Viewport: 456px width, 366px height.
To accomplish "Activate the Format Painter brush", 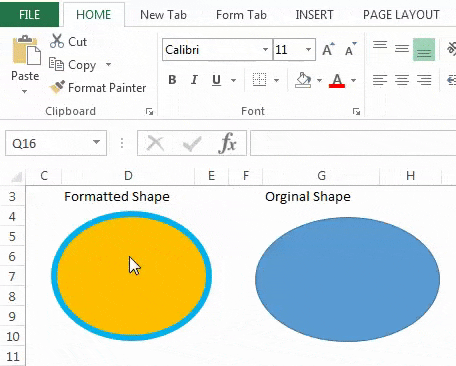I will click(98, 88).
